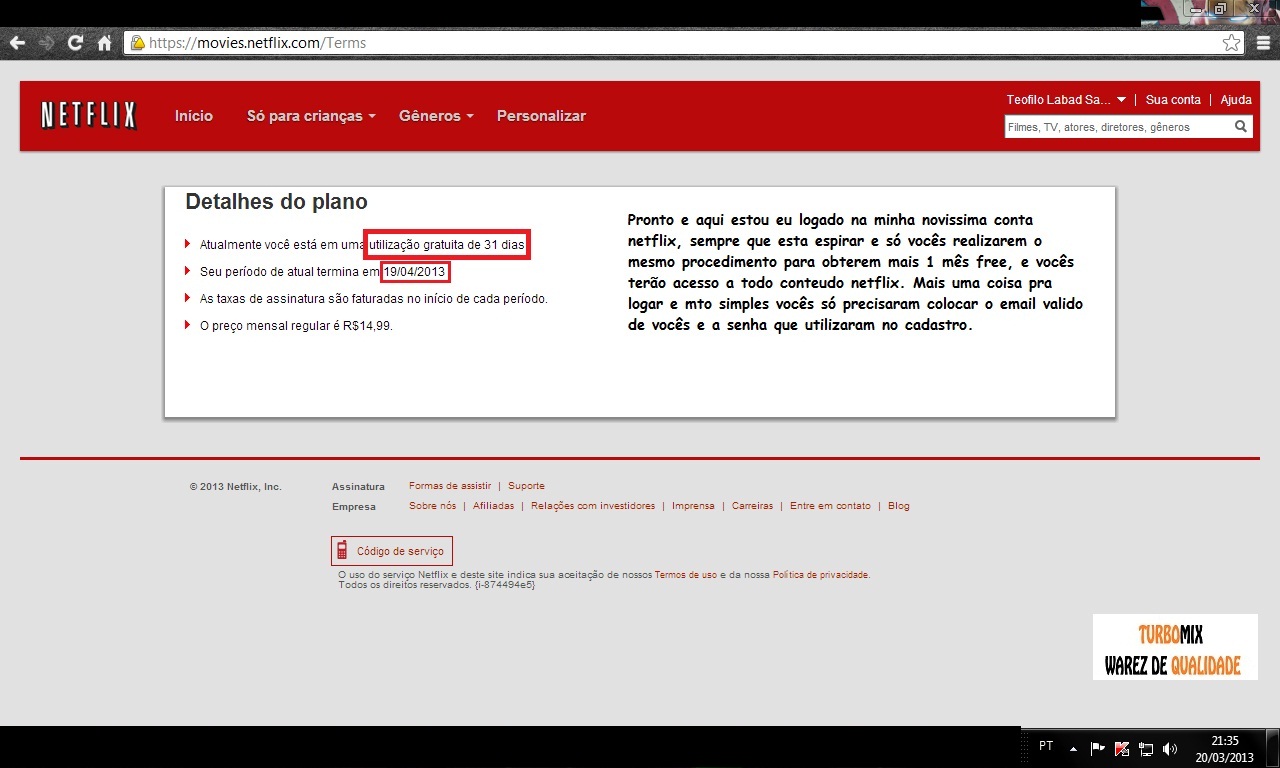
Task: Open the Formas de assistir link
Action: pos(450,486)
